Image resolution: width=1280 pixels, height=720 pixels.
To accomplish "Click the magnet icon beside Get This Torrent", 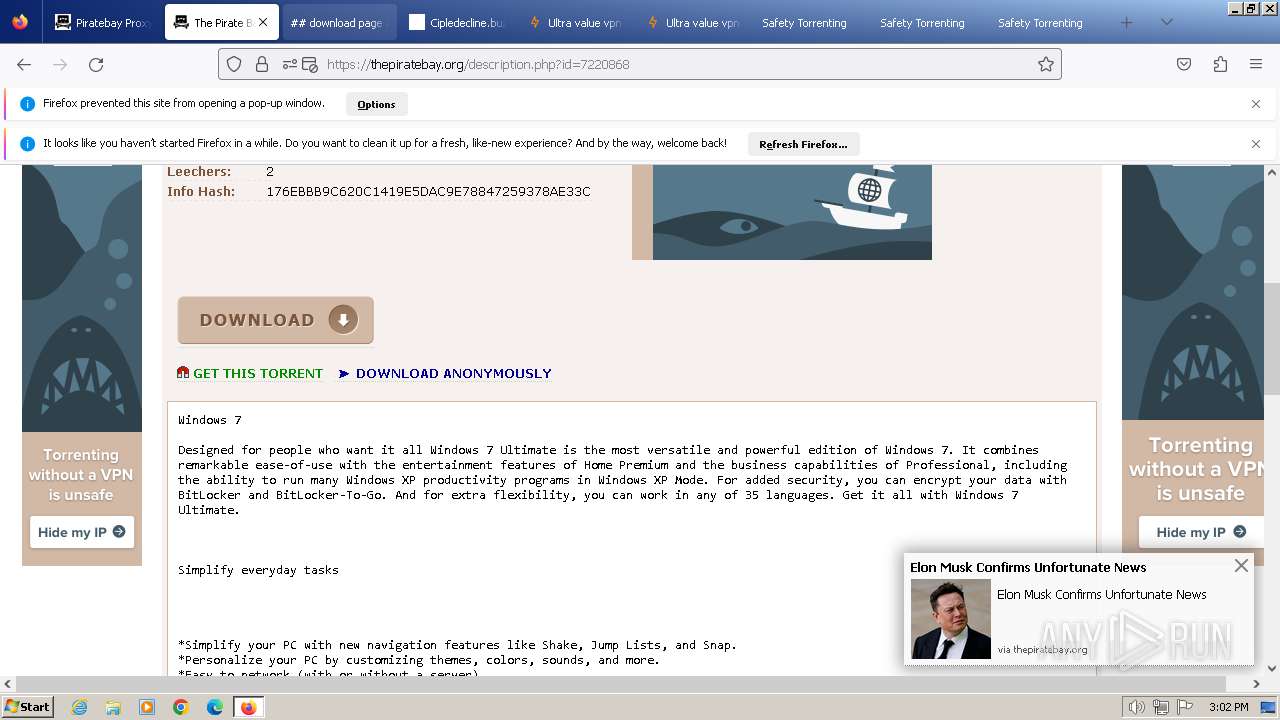I will pos(183,373).
